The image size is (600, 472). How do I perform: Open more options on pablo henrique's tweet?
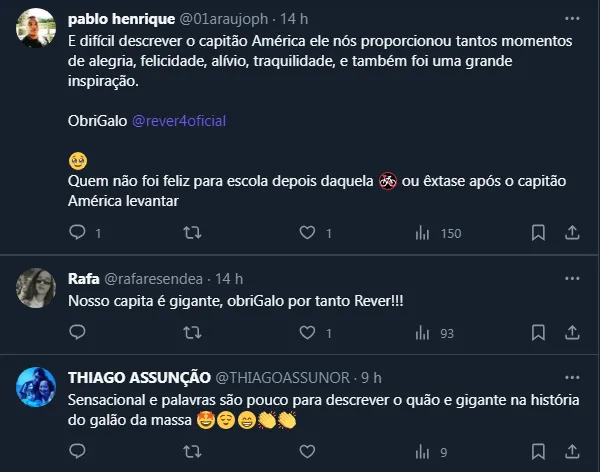(572, 19)
